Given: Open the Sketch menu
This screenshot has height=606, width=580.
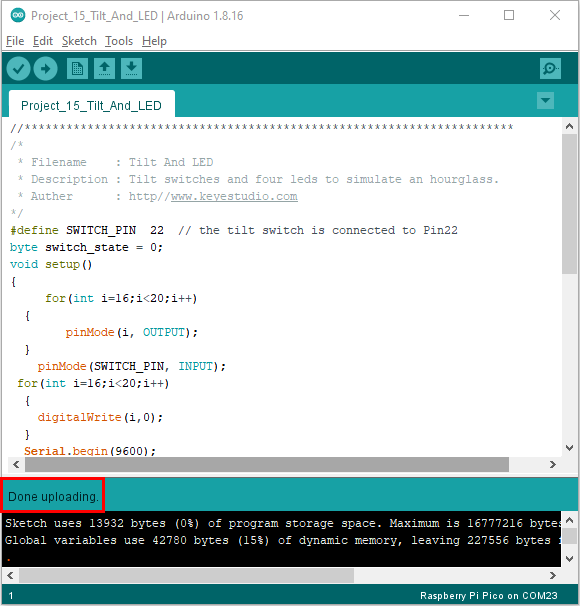Looking at the screenshot, I should (79, 41).
